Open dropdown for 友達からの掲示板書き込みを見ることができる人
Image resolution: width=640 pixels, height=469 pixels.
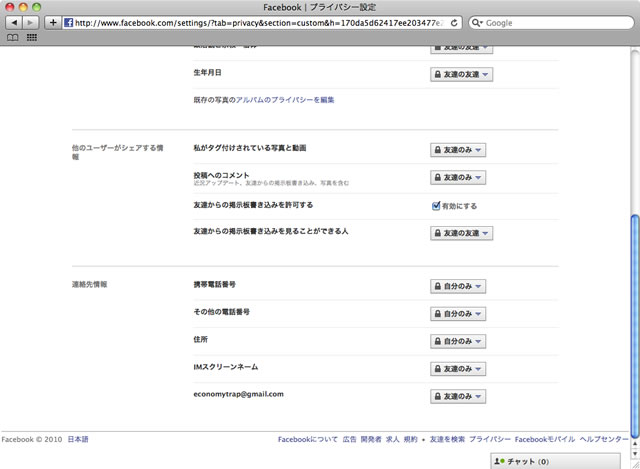coord(461,233)
